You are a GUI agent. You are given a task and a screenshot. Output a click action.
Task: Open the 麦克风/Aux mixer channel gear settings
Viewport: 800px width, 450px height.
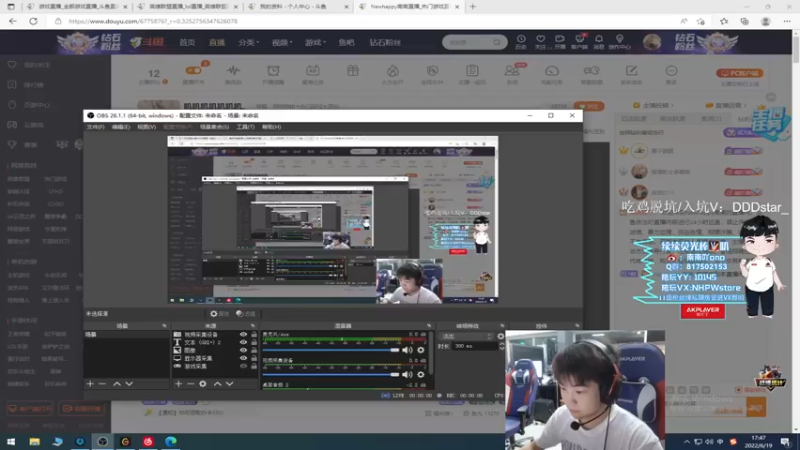[421, 350]
